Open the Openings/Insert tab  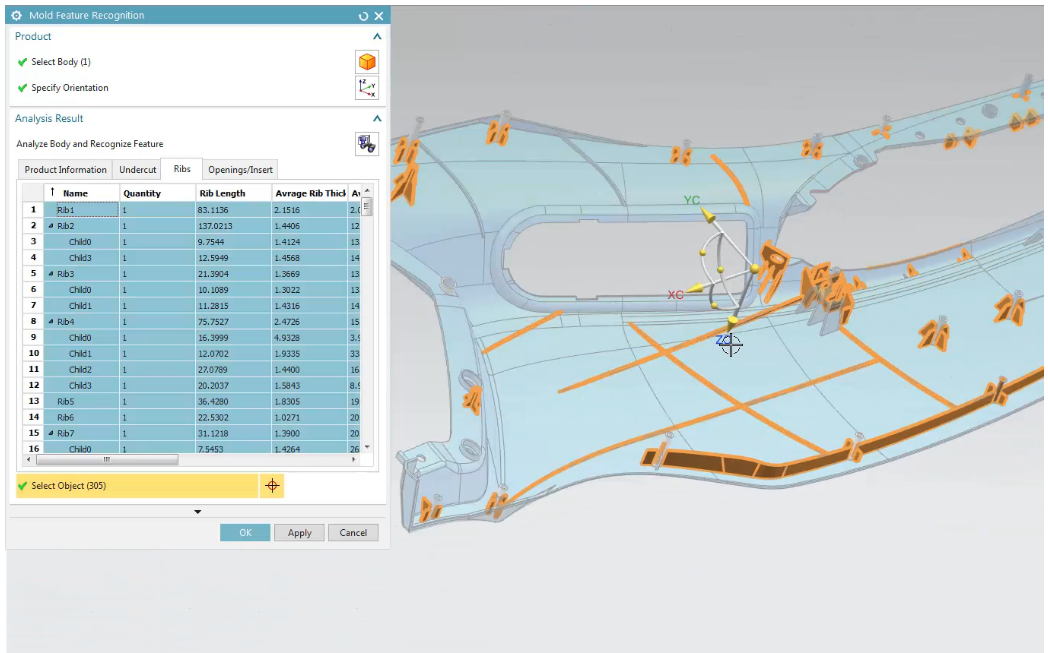pyautogui.click(x=238, y=169)
